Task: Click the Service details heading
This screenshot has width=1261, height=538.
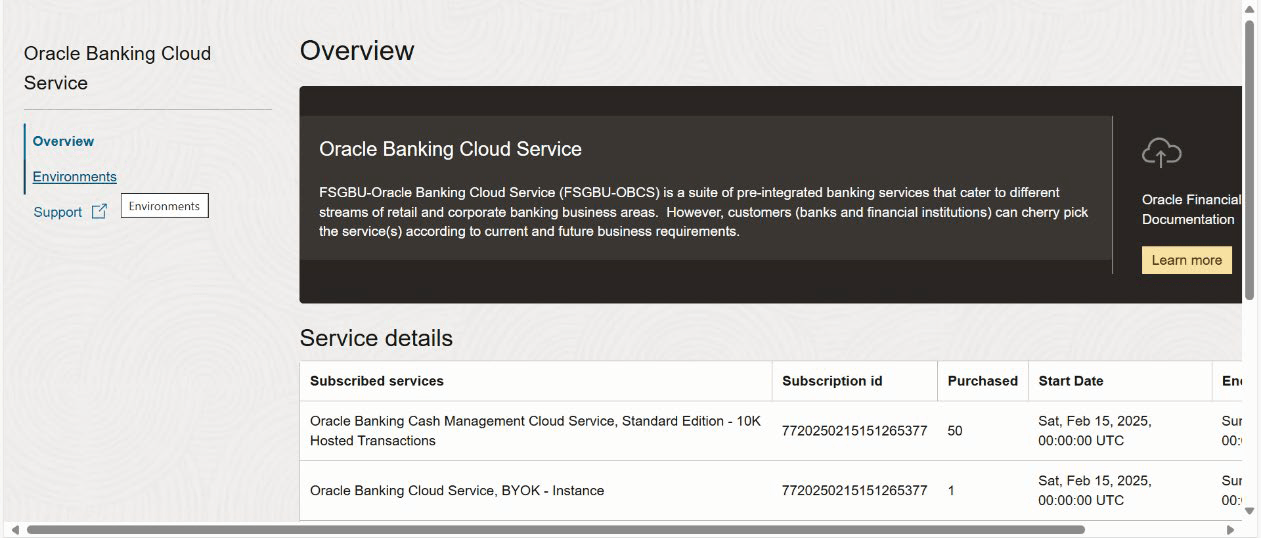Action: 376,338
